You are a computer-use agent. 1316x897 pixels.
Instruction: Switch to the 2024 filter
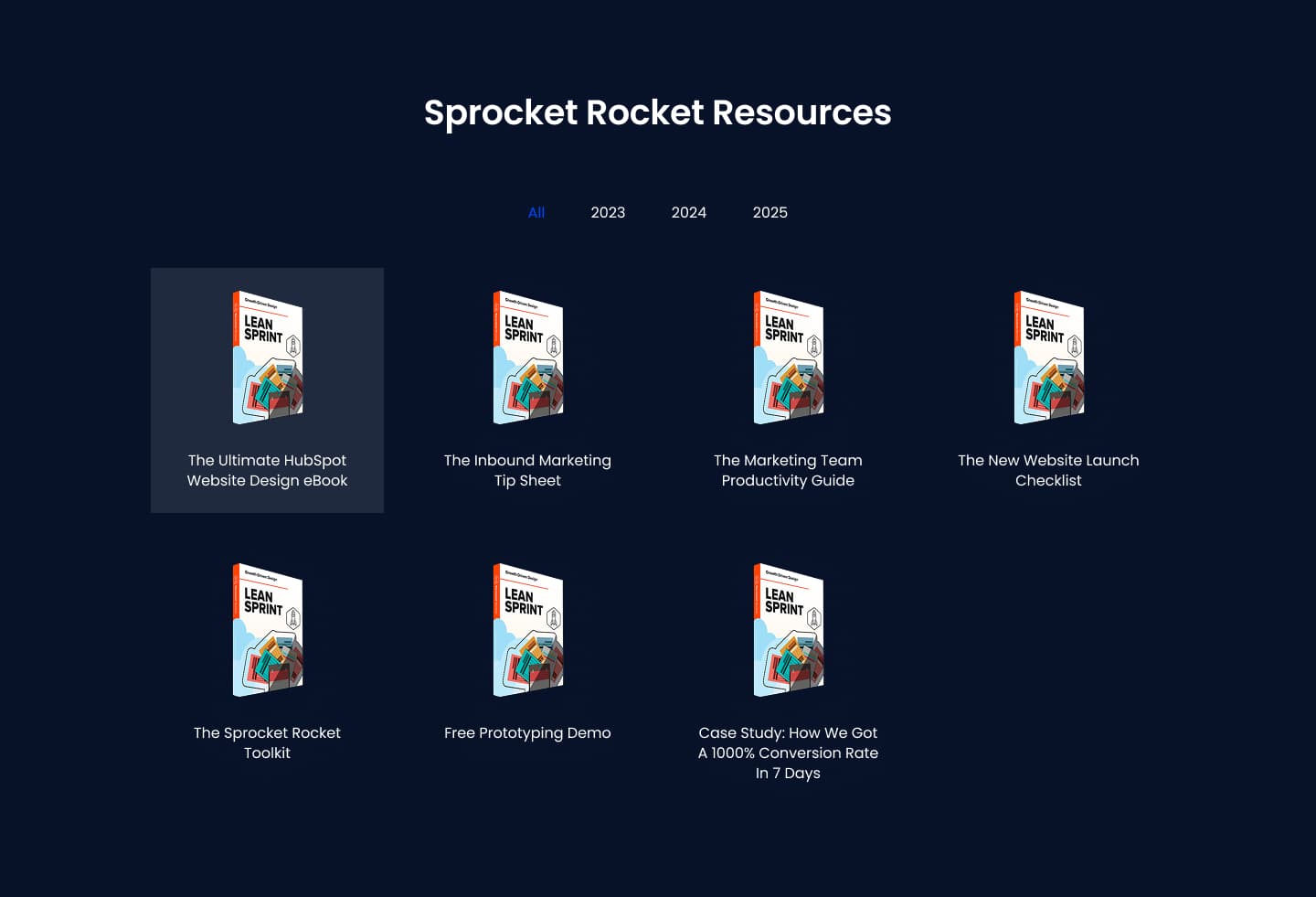tap(688, 212)
